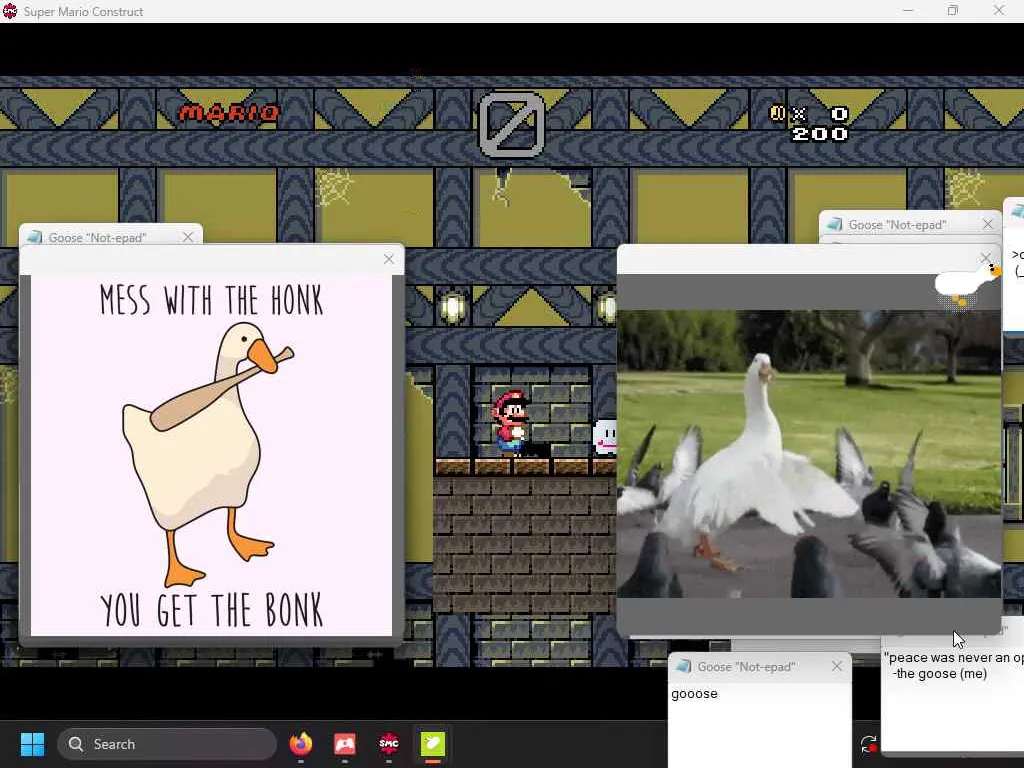1024x768 pixels.
Task: Click 'MESS WITH THE HONK' caption text
Action: [212, 300]
